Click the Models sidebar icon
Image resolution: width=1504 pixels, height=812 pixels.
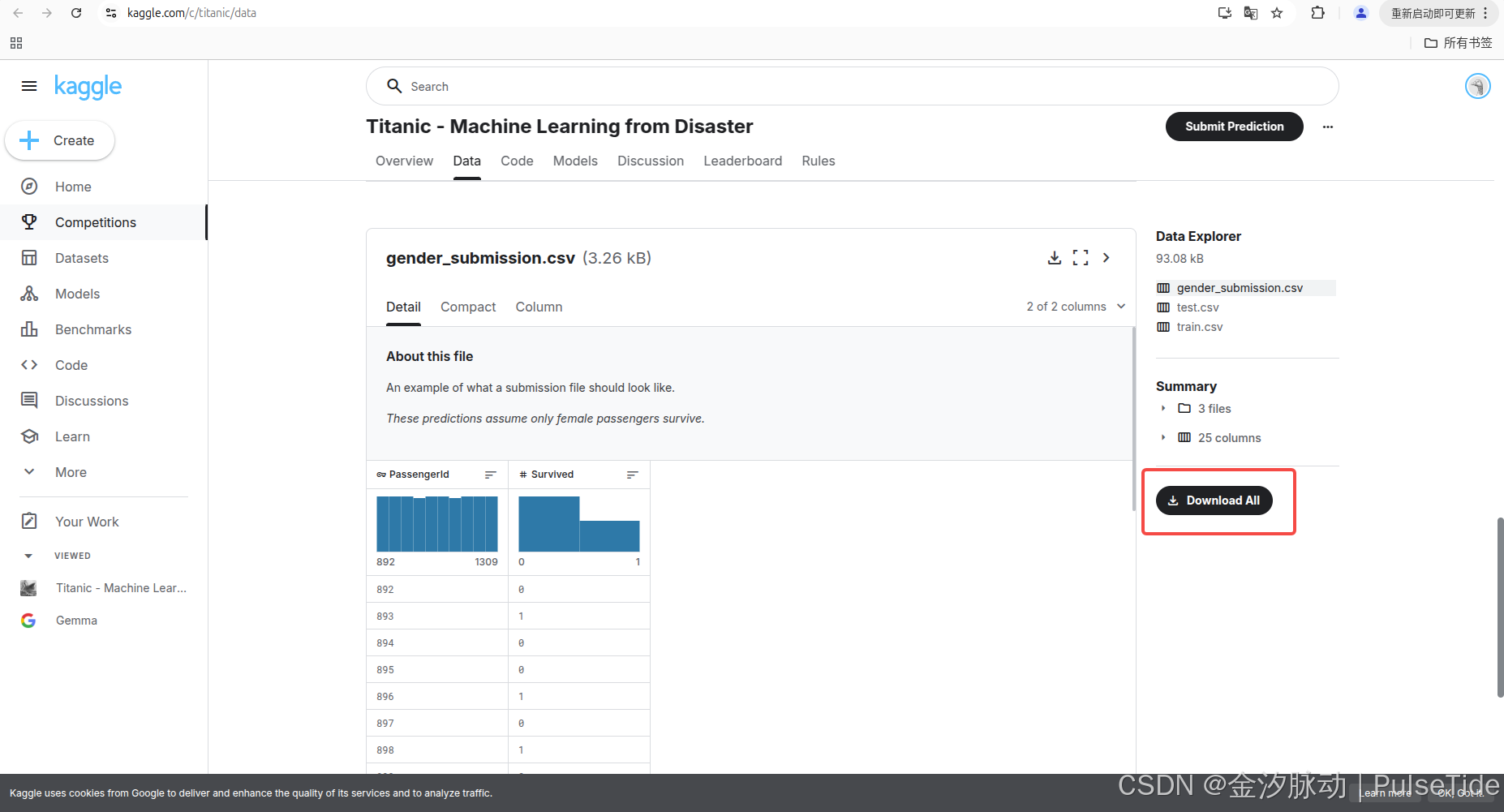[29, 294]
